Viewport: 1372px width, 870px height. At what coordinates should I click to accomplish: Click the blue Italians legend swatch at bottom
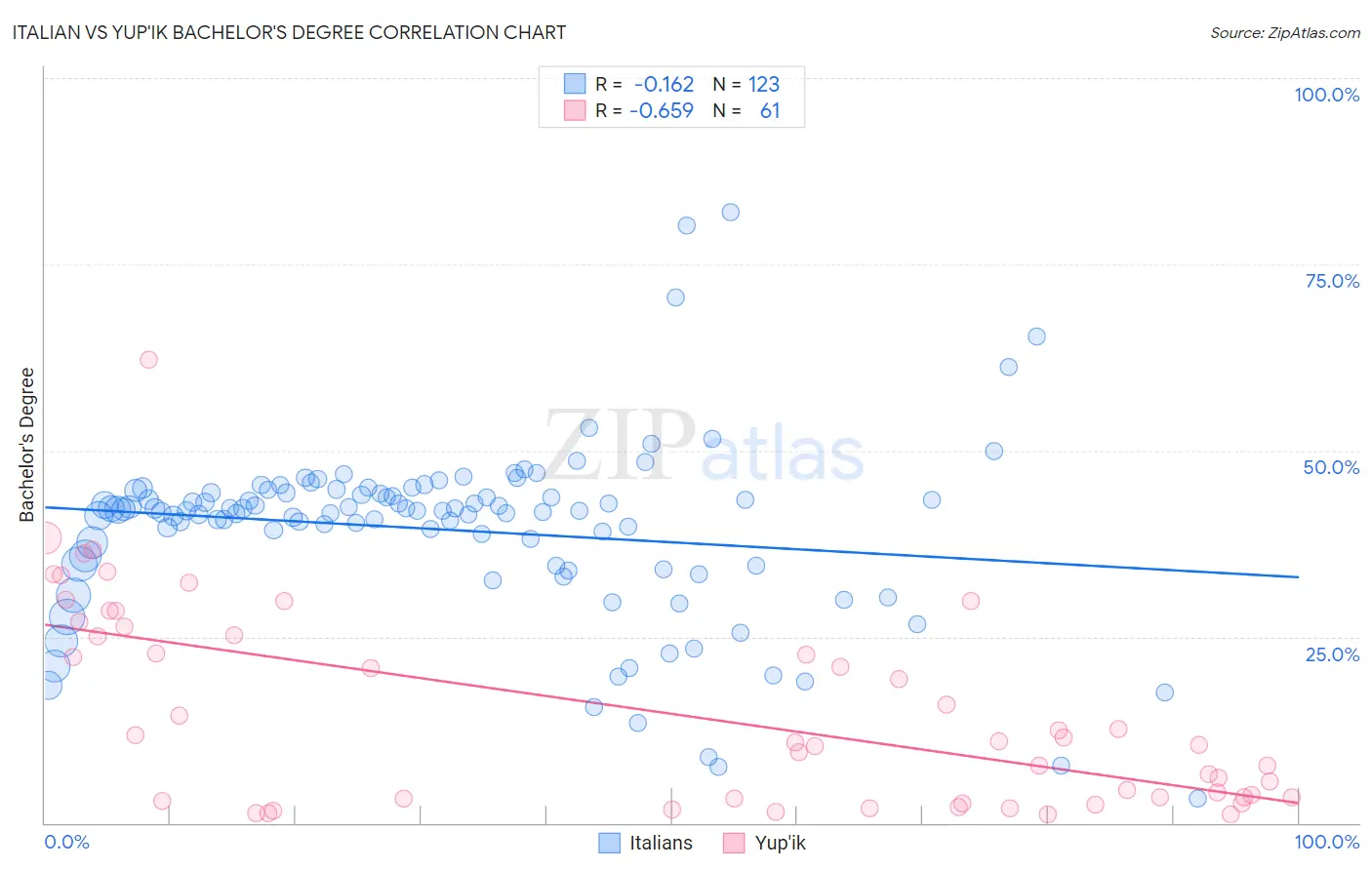(x=609, y=843)
